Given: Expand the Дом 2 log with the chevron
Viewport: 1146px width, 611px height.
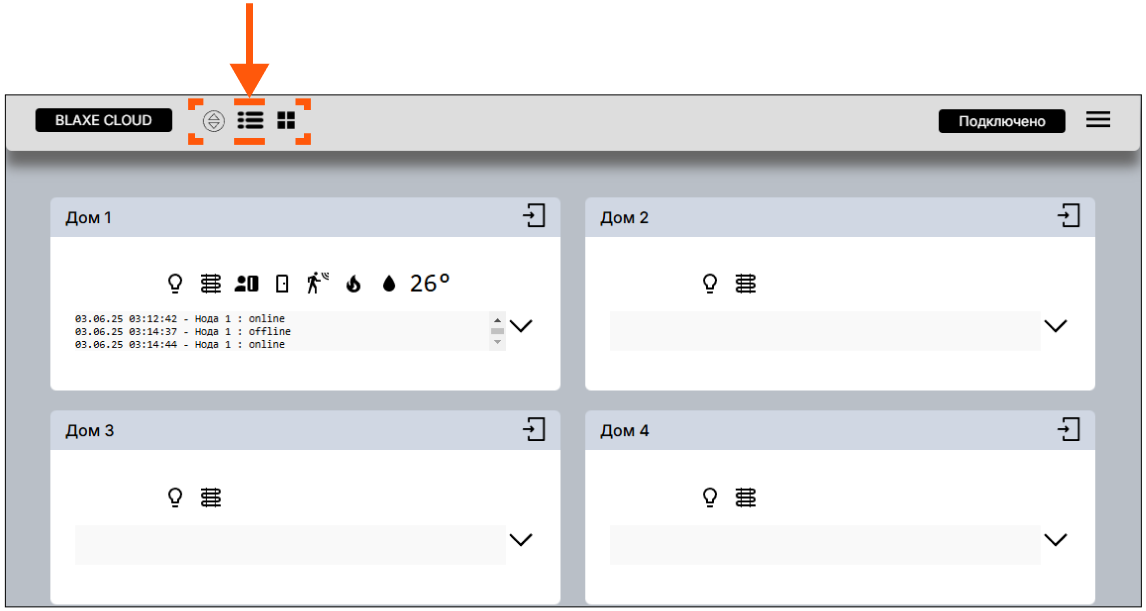Looking at the screenshot, I should (1055, 326).
